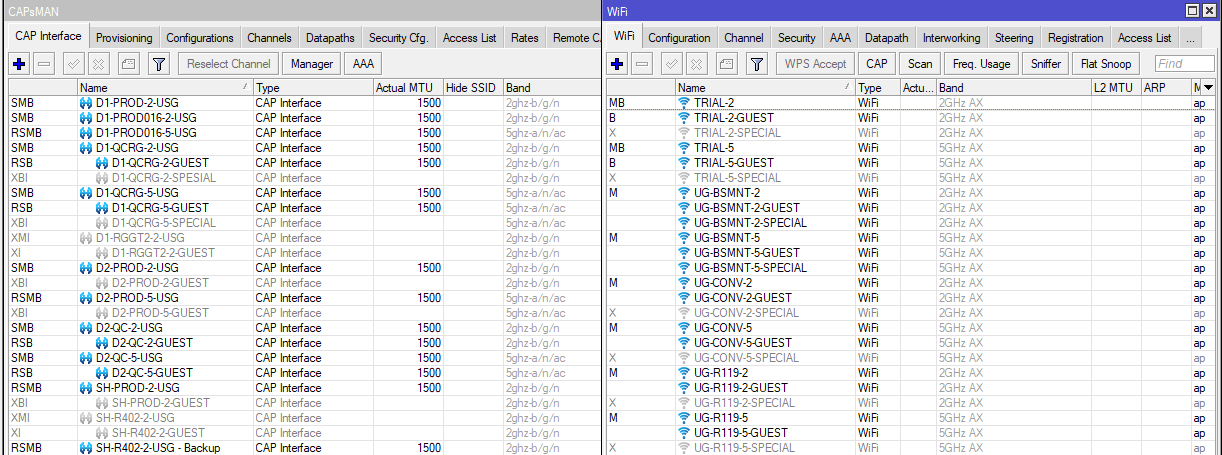Disable X icon in WiFi toolbar
Image resolution: width=1222 pixels, height=455 pixels.
click(698, 64)
